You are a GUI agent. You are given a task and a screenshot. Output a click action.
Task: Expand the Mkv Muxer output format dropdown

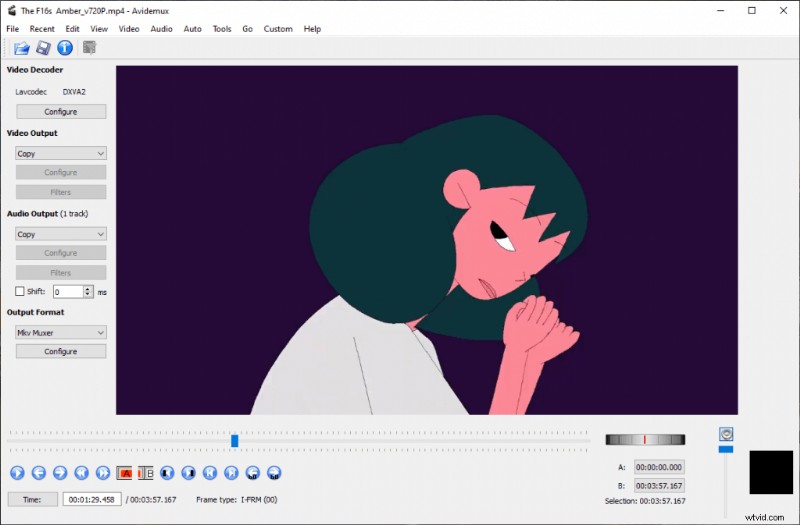click(x=61, y=333)
